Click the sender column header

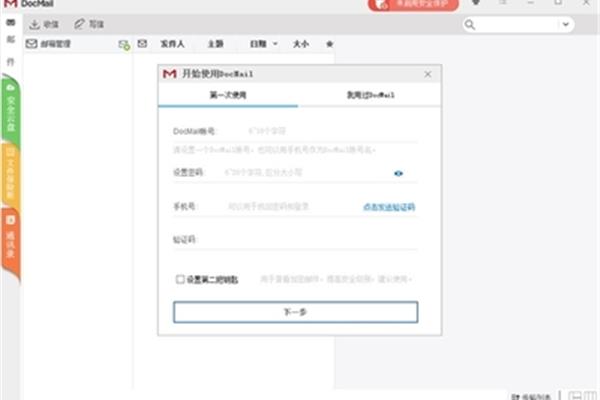(172, 44)
